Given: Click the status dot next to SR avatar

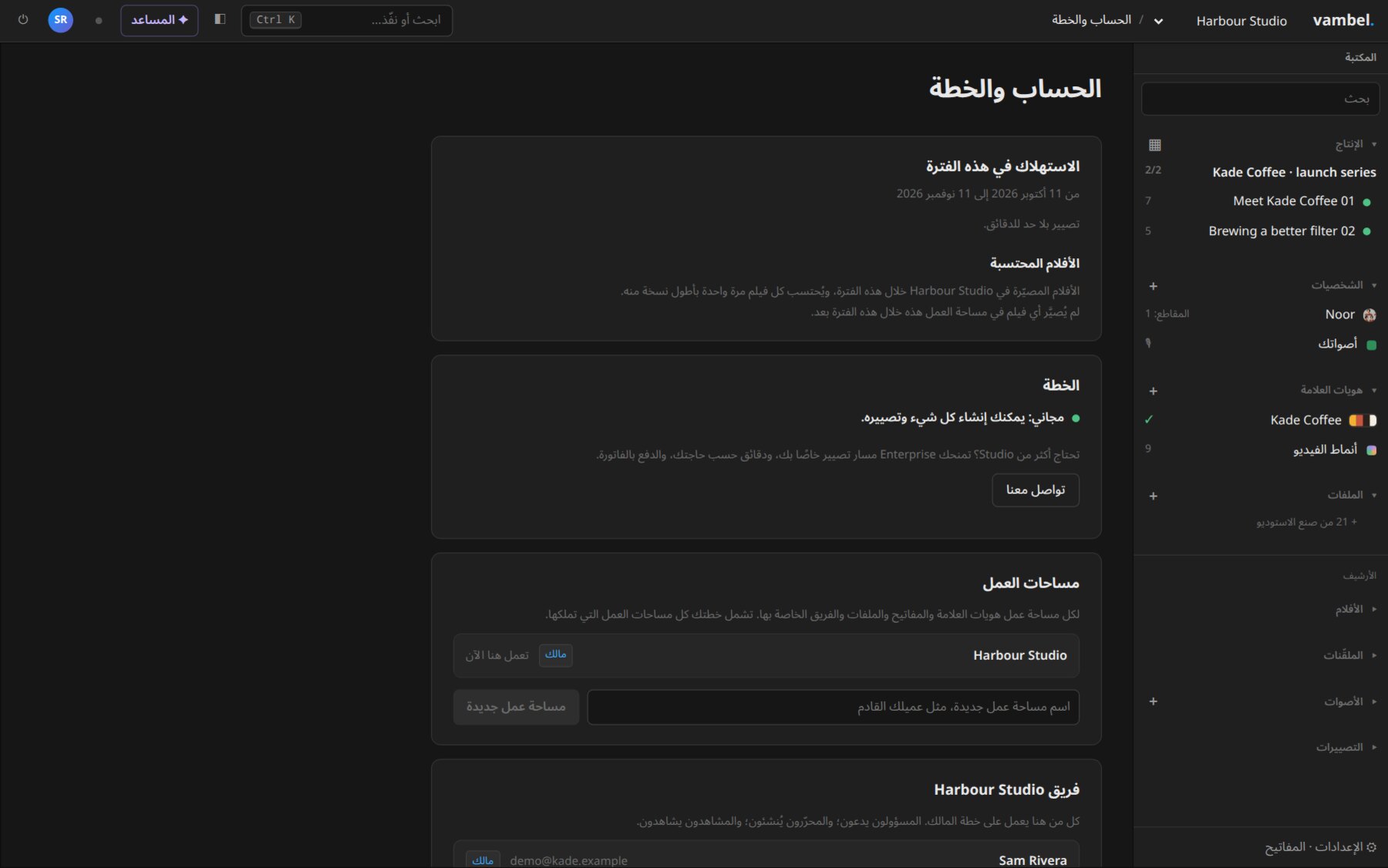Looking at the screenshot, I should click(99, 21).
